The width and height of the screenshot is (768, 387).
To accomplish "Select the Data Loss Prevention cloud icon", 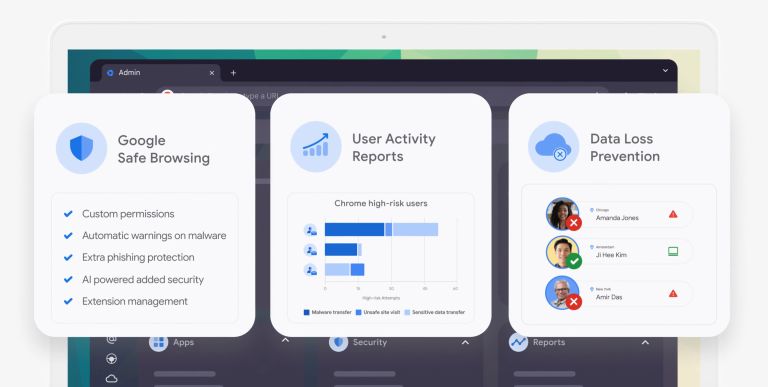I will click(553, 146).
